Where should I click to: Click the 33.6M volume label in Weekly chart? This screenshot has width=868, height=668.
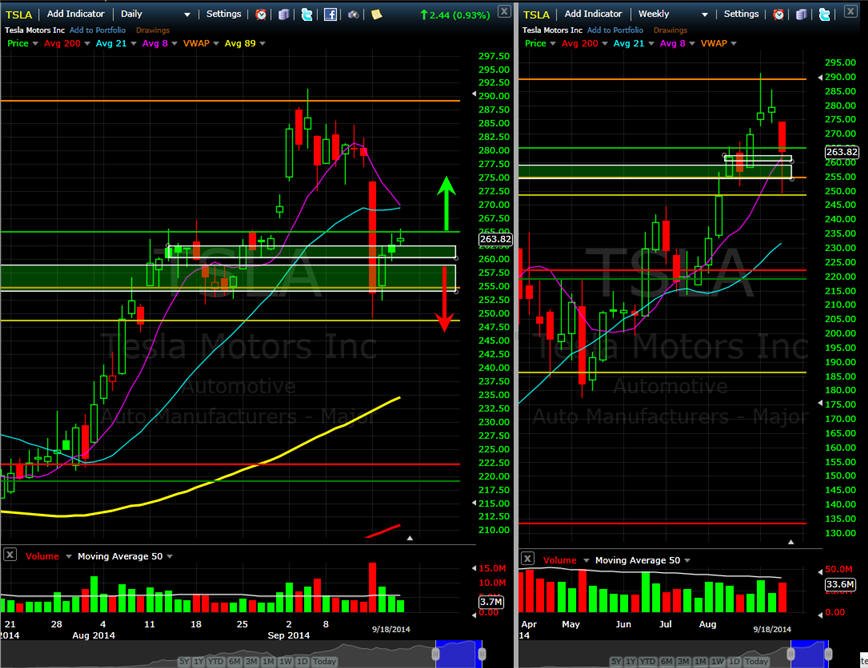(x=840, y=584)
